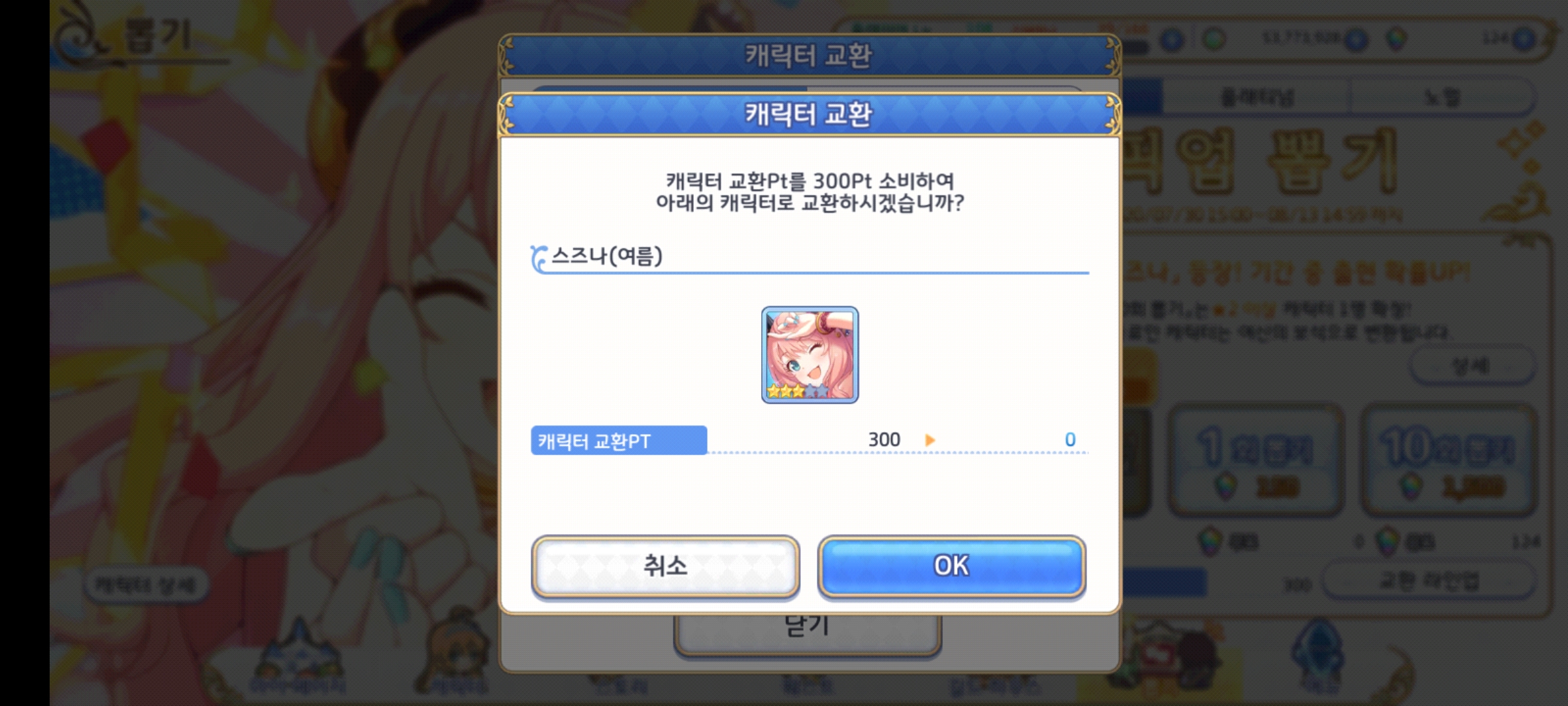Confirm the exchange with the OK button
The width and height of the screenshot is (1568, 706).
(951, 565)
